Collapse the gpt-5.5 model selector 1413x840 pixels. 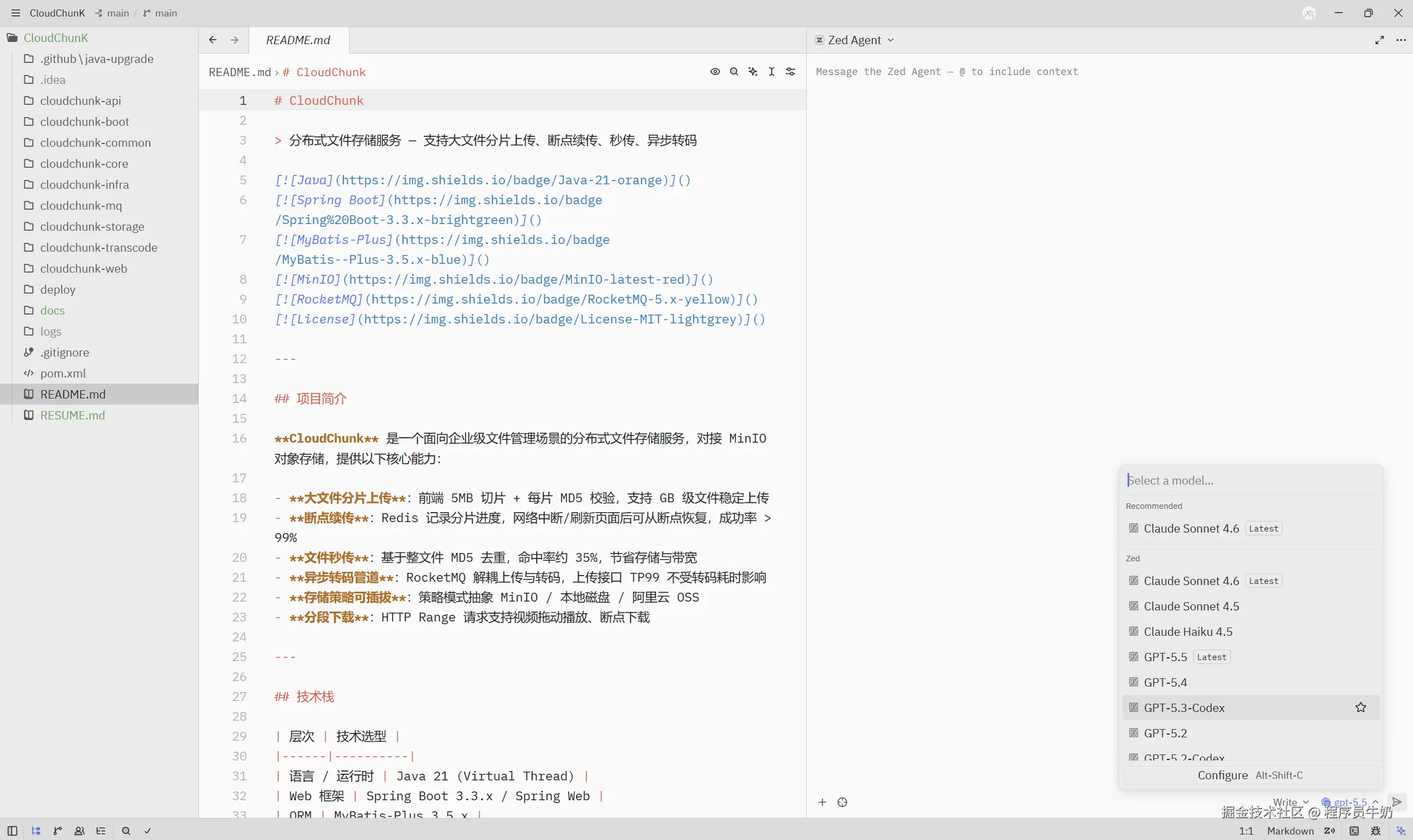[1350, 802]
